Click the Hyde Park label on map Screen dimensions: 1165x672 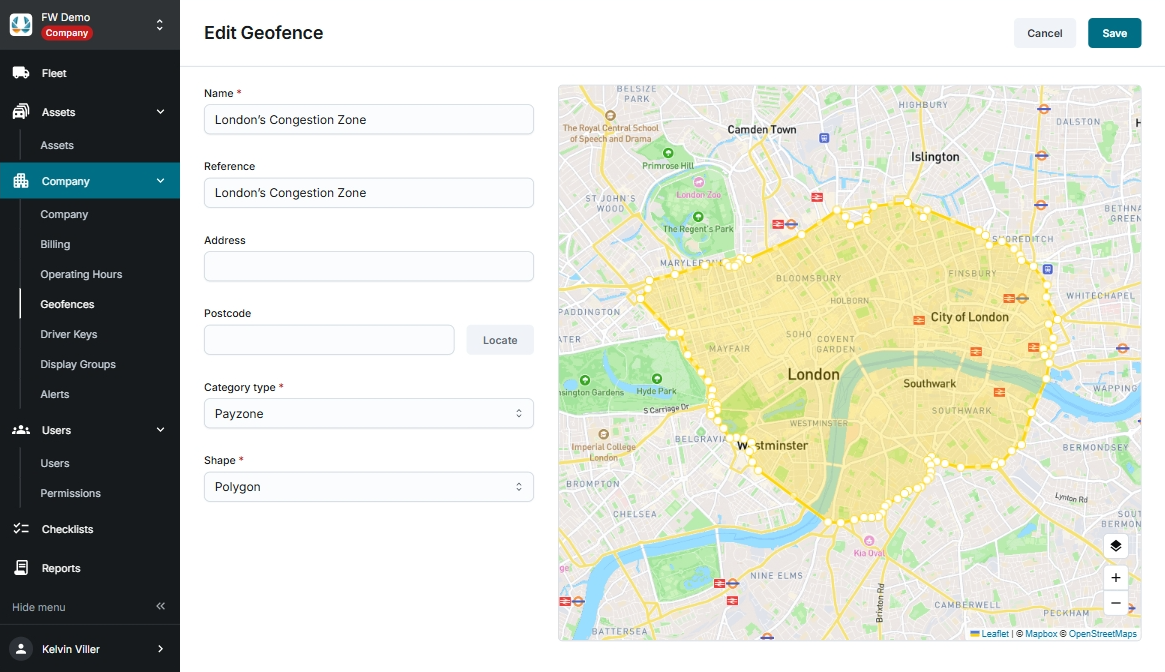657,391
